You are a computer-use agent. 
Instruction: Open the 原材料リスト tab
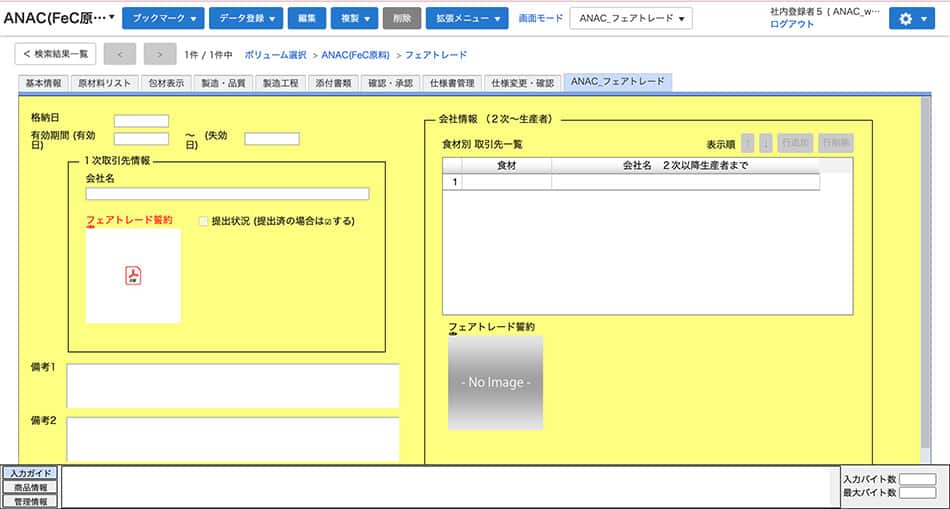[x=104, y=83]
